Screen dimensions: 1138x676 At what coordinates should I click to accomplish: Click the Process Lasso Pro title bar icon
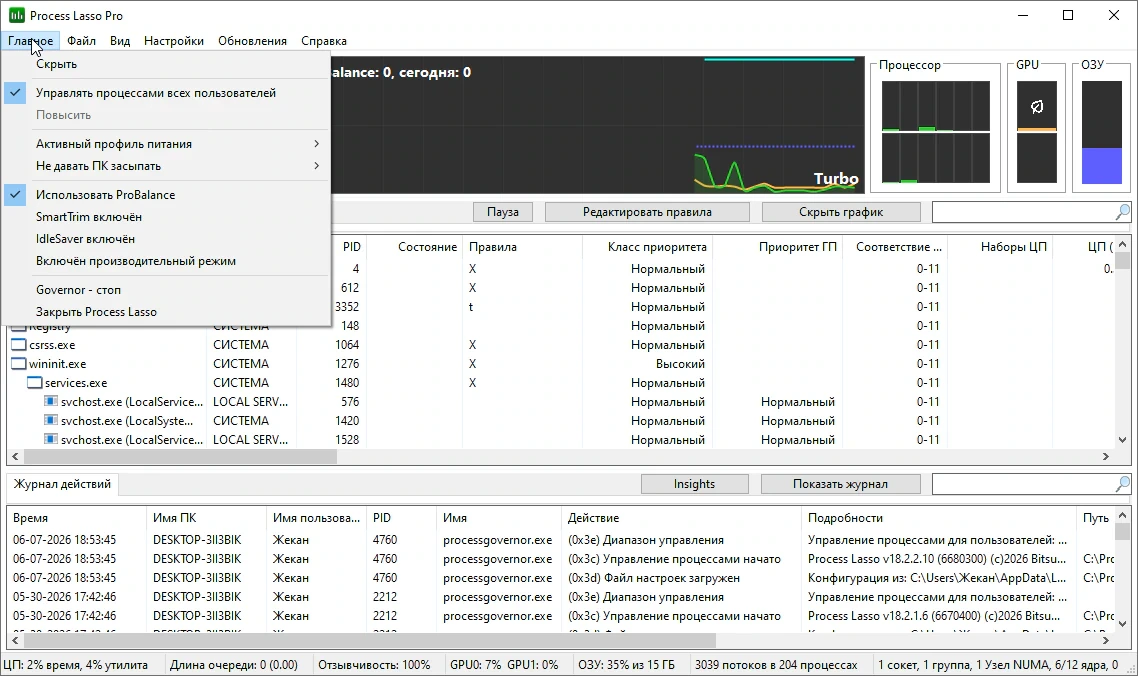(16, 15)
